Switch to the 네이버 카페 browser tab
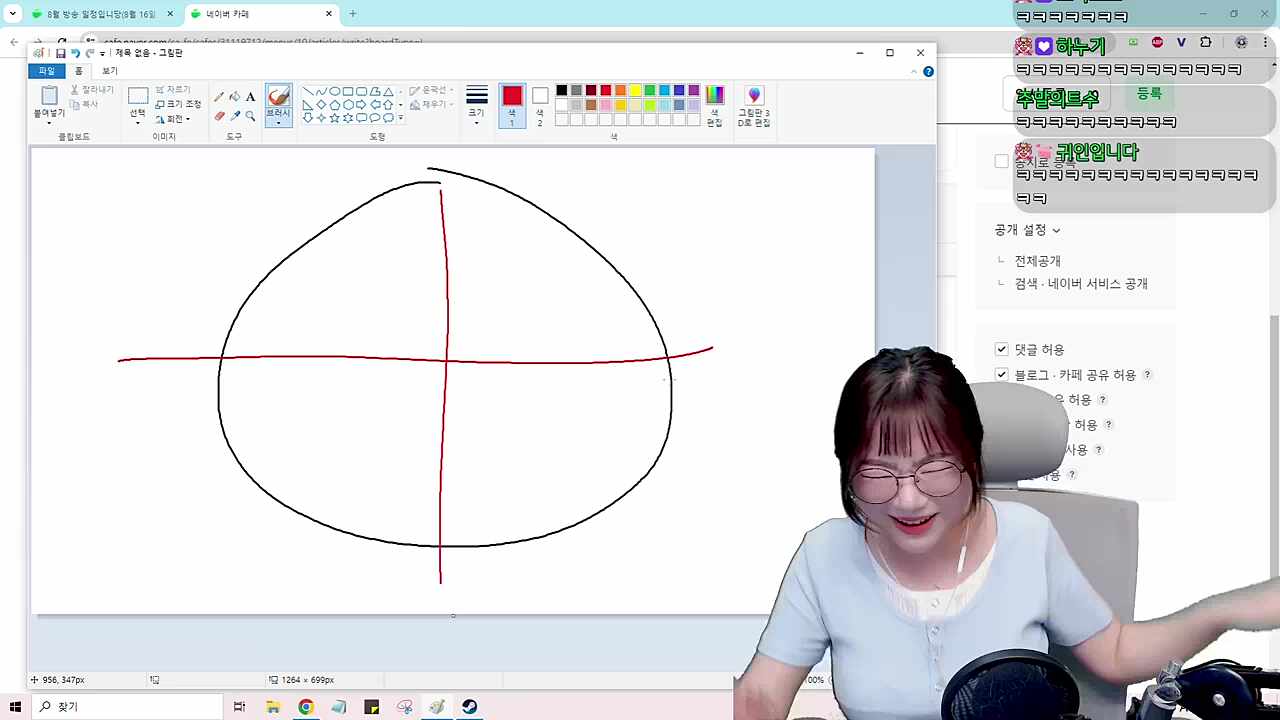The height and width of the screenshot is (720, 1280). pos(263,14)
